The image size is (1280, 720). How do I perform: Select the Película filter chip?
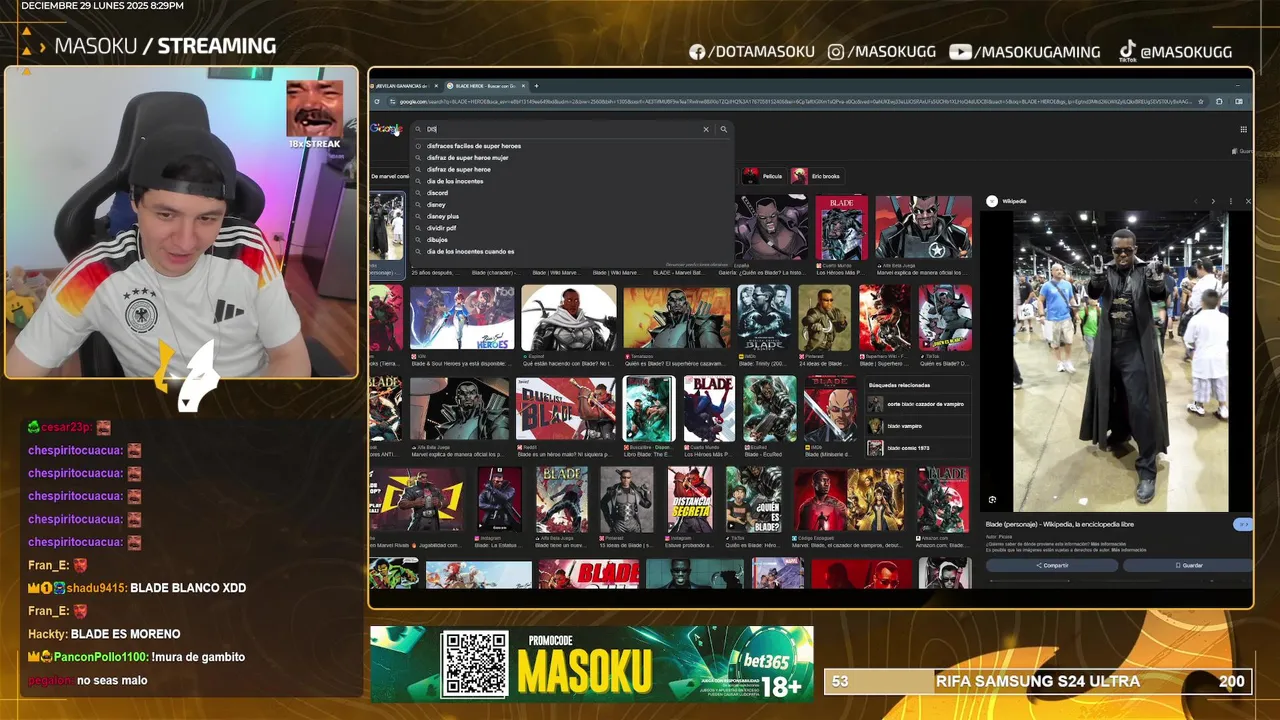tap(764, 176)
